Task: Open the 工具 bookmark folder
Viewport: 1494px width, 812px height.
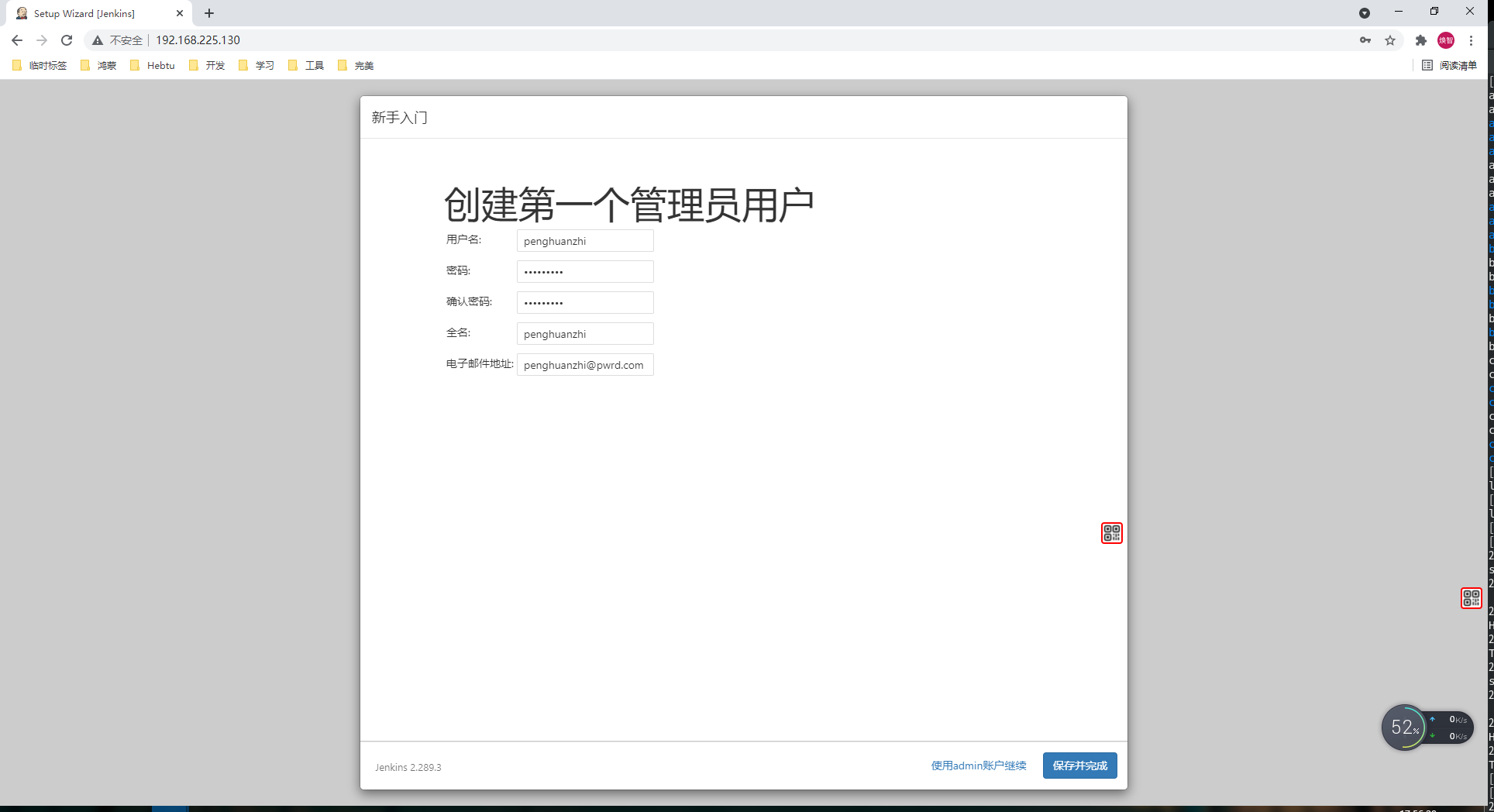Action: [307, 66]
